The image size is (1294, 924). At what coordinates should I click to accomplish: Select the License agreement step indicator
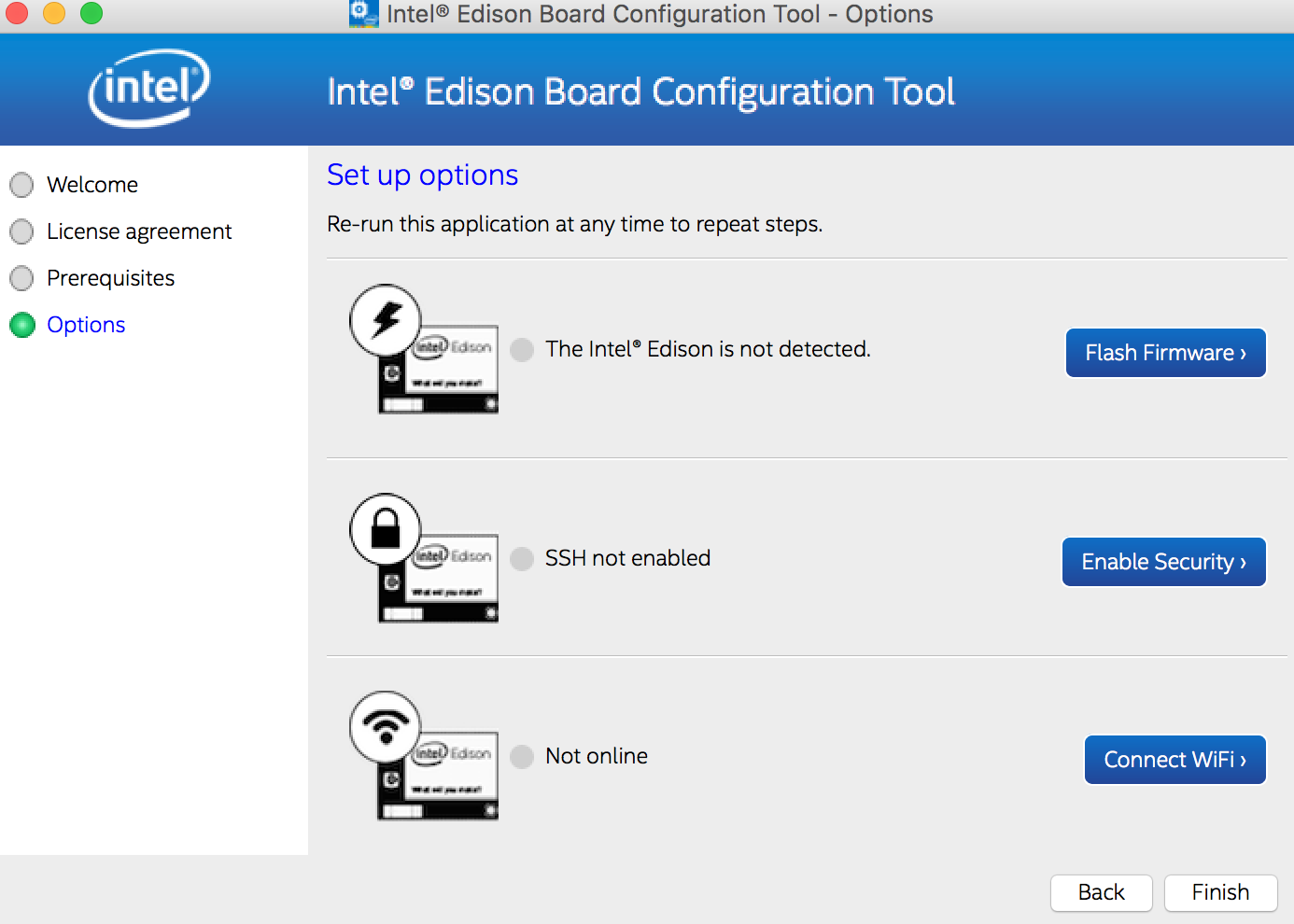pyautogui.click(x=21, y=231)
